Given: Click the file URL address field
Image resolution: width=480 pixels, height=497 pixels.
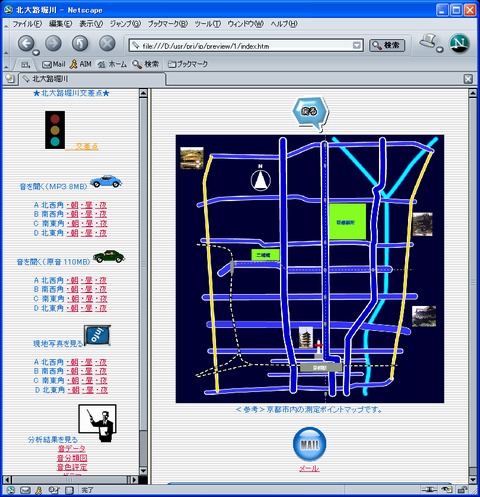Looking at the screenshot, I should 241,46.
